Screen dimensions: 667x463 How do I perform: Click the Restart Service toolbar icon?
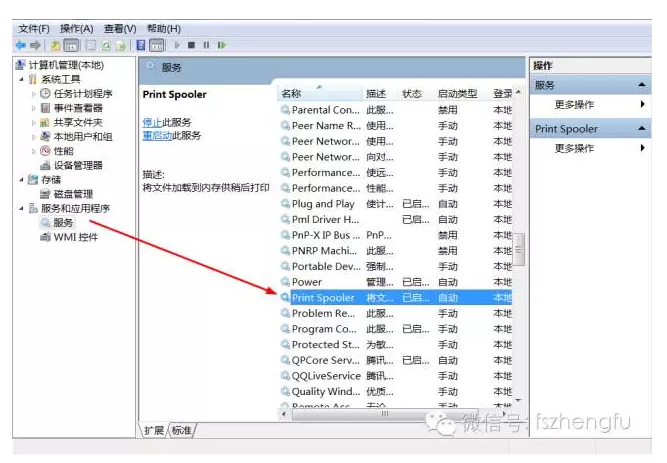tap(221, 45)
